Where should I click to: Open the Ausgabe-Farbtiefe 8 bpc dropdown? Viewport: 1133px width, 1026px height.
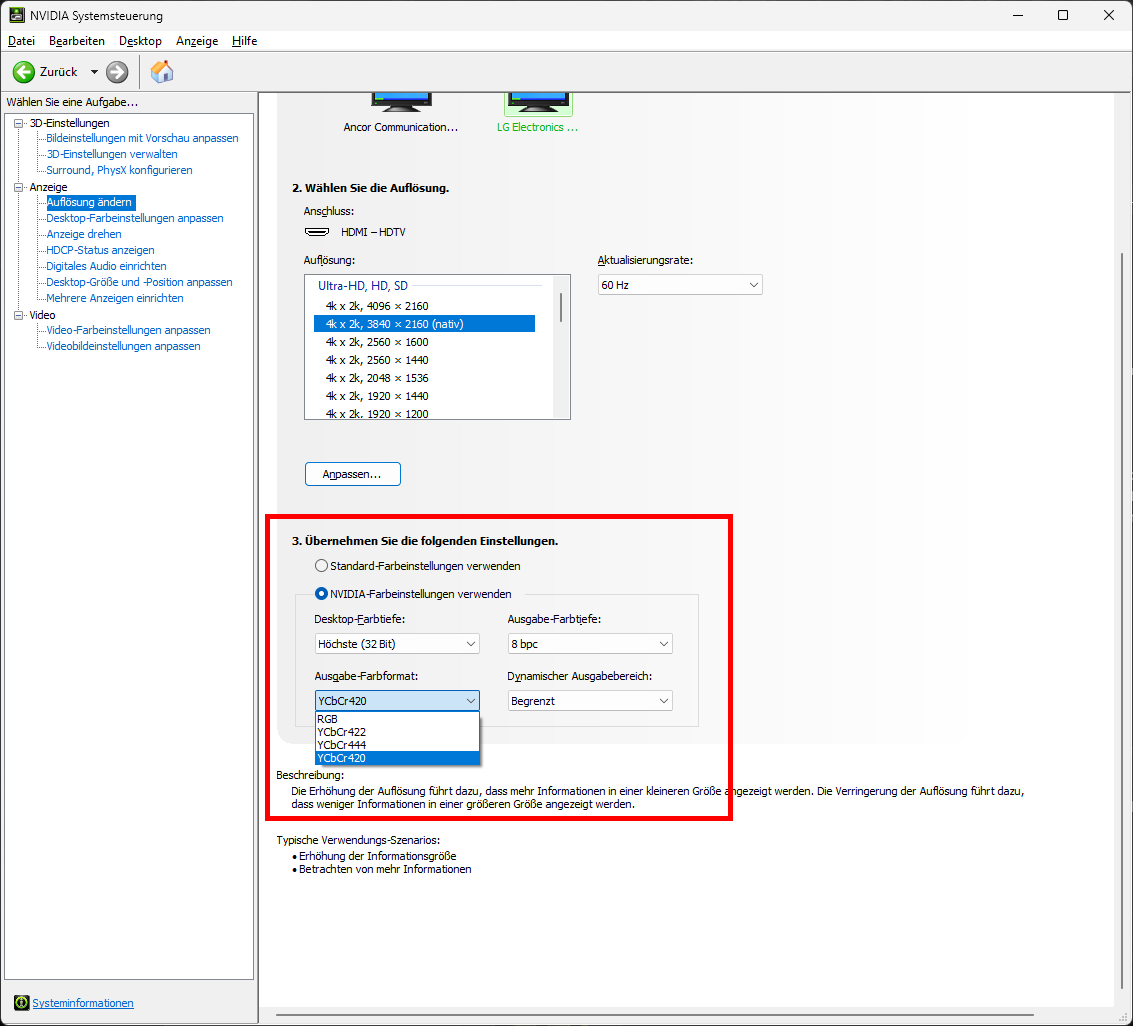pyautogui.click(x=590, y=644)
